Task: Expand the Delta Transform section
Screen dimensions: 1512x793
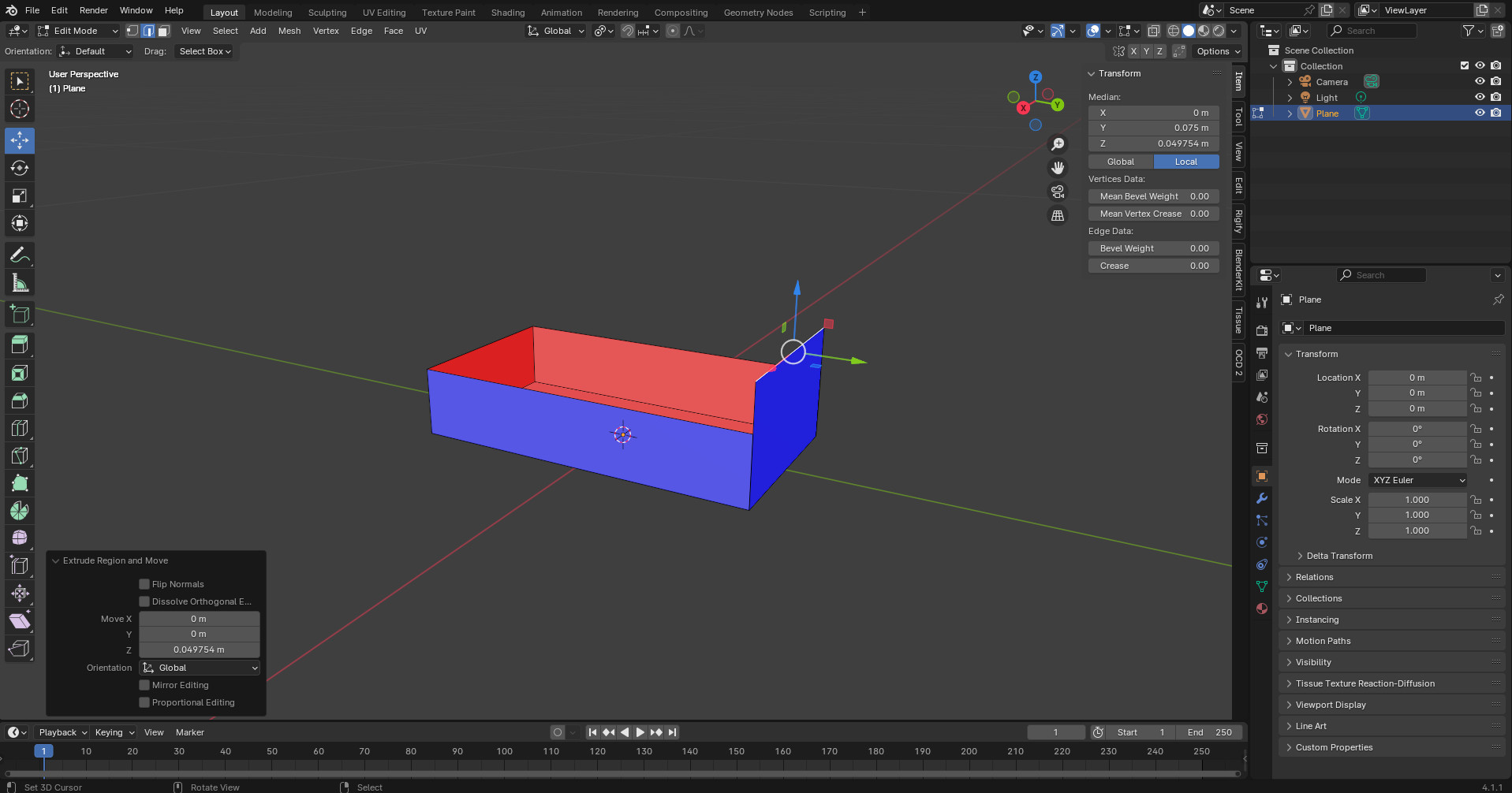Action: [1338, 556]
